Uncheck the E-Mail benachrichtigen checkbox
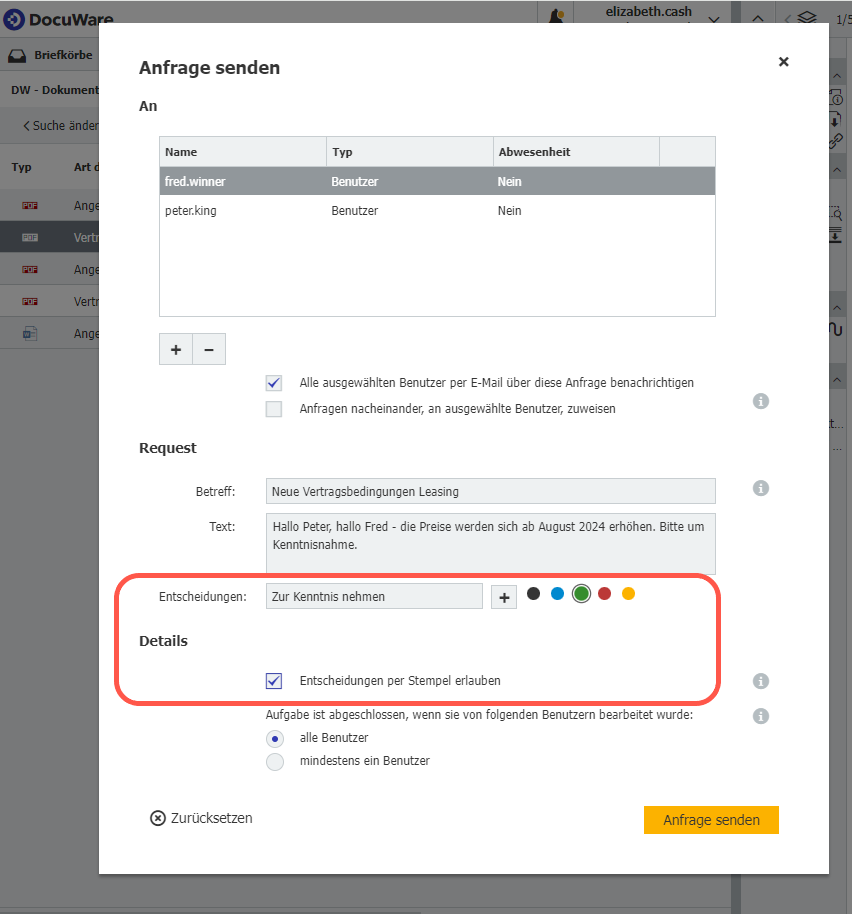Screen dimensions: 852x914 273,383
